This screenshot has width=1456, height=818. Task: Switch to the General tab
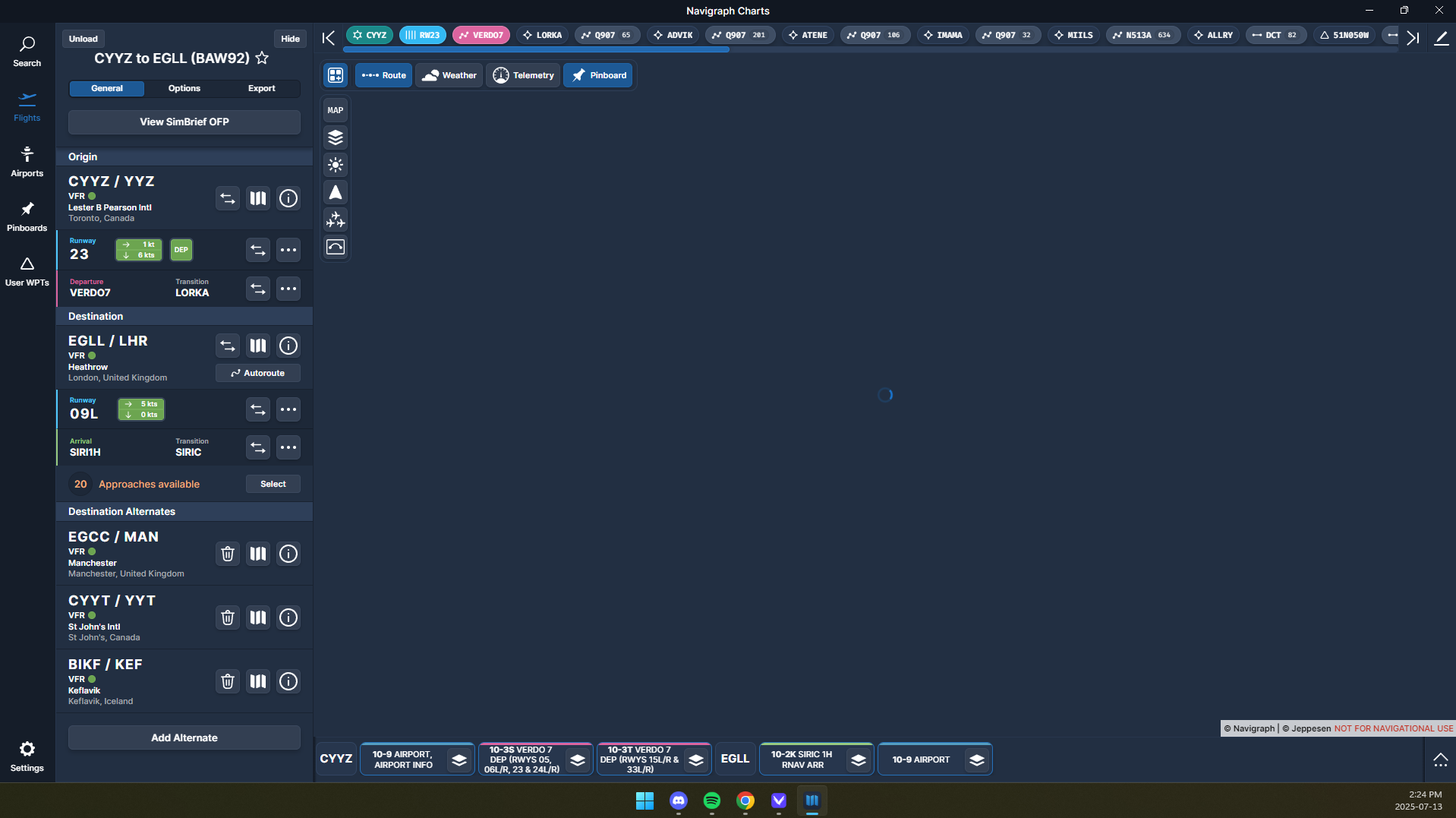(107, 88)
